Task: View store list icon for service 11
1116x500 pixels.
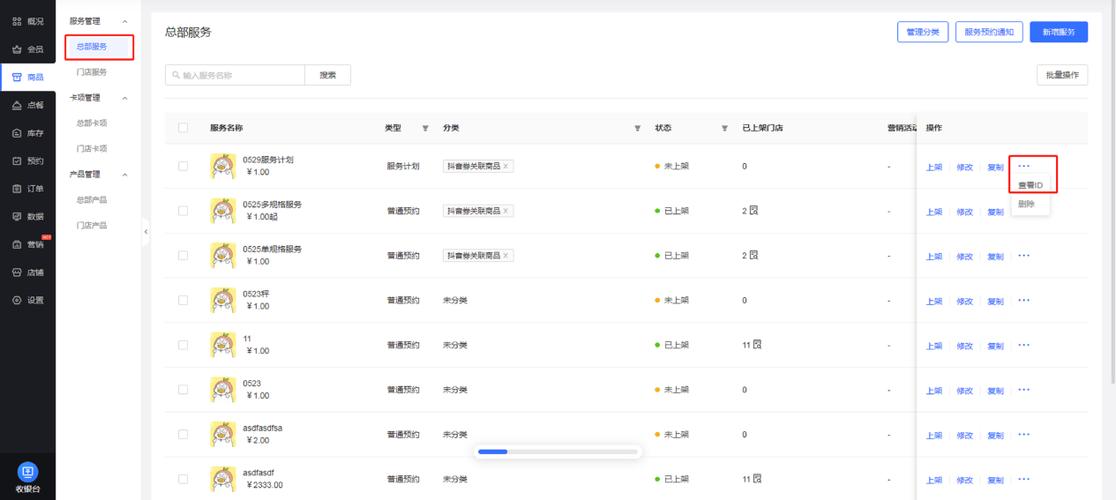Action: [758, 344]
